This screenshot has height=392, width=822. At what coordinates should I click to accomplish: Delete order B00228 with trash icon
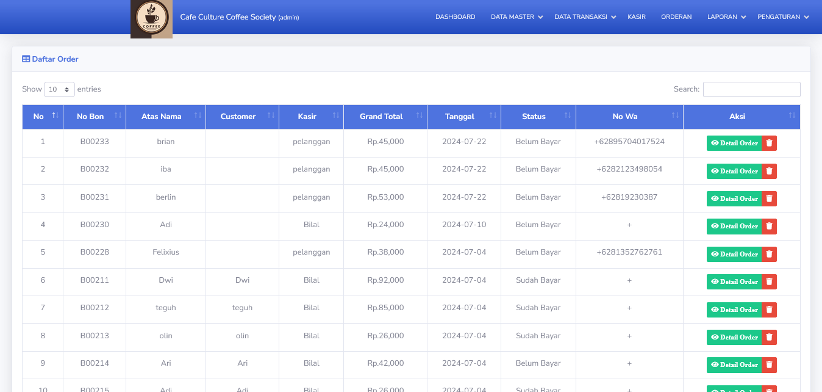[x=769, y=254]
